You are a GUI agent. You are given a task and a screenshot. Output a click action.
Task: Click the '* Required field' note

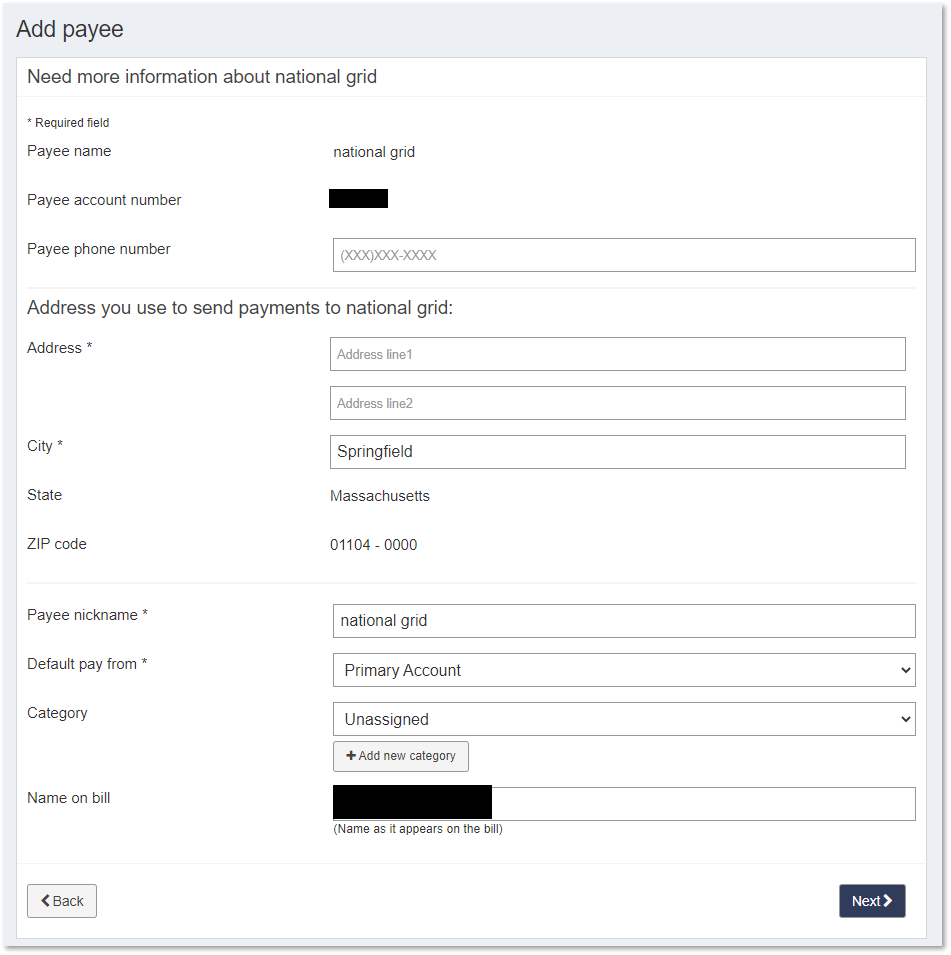(68, 122)
